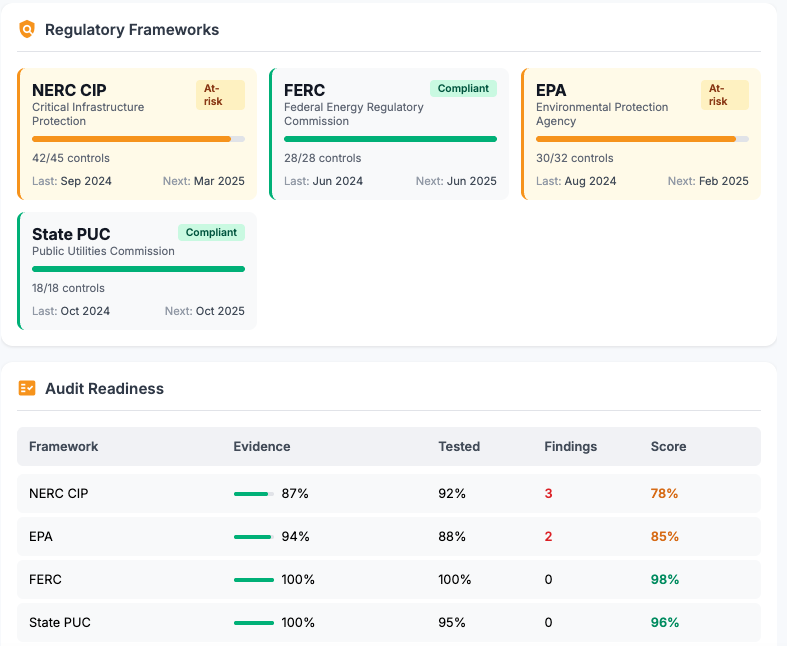
Task: Click 'Public Utilities Commission' subtitle
Action: tap(103, 251)
